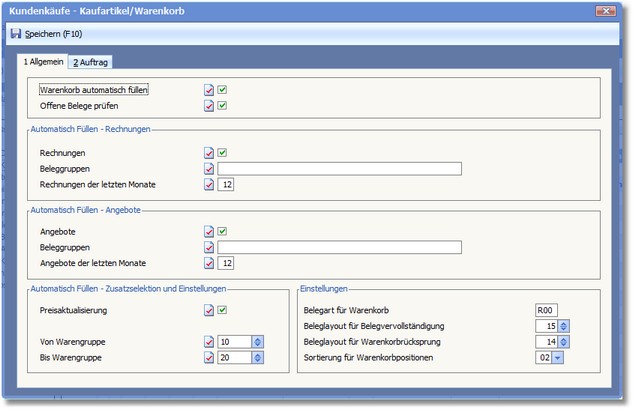This screenshot has width=633, height=410.
Task: Click edit icon beside Bis Warengruppe
Action: [x=209, y=357]
